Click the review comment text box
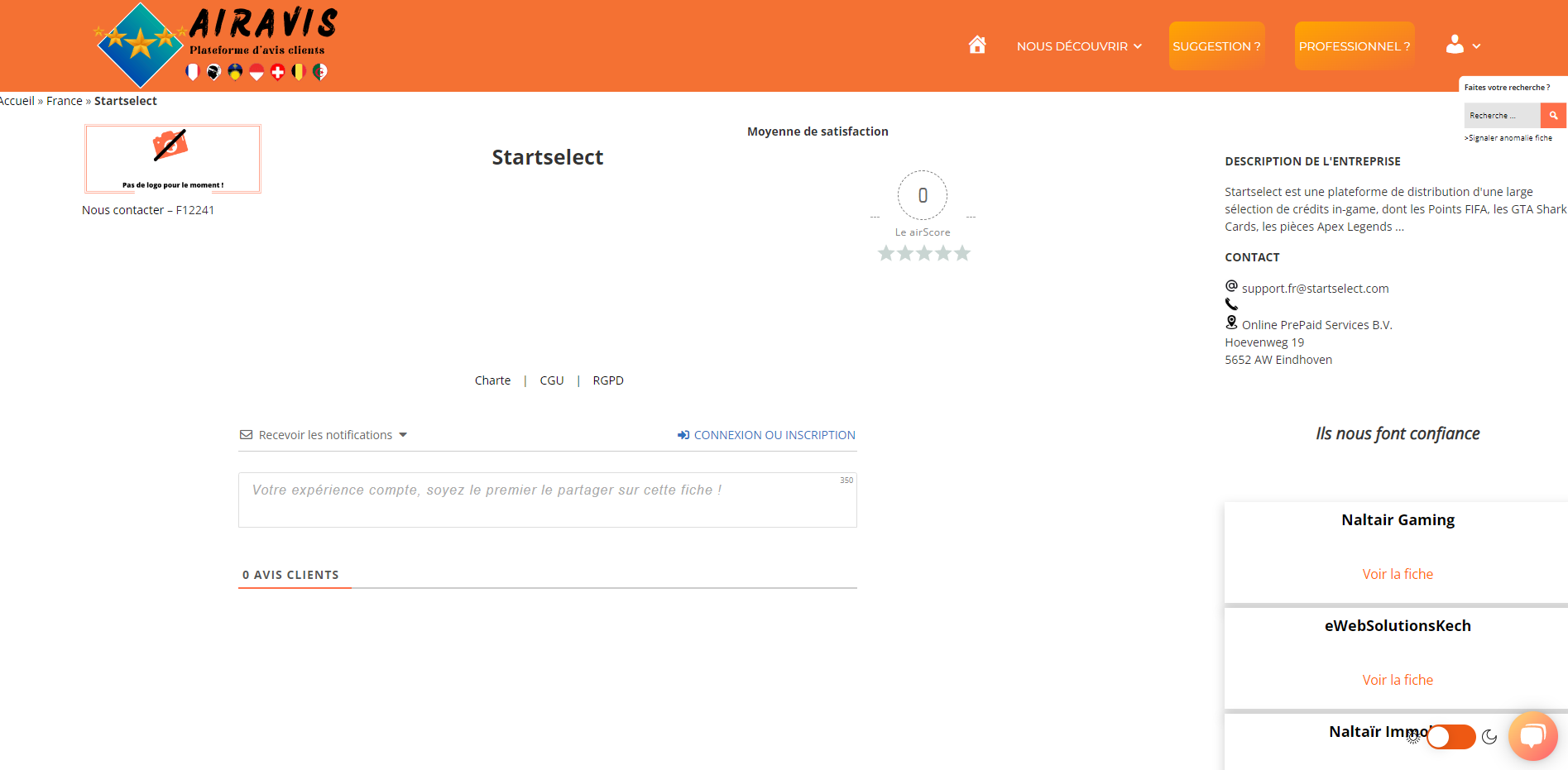Viewport: 1568px width, 770px height. [x=548, y=500]
